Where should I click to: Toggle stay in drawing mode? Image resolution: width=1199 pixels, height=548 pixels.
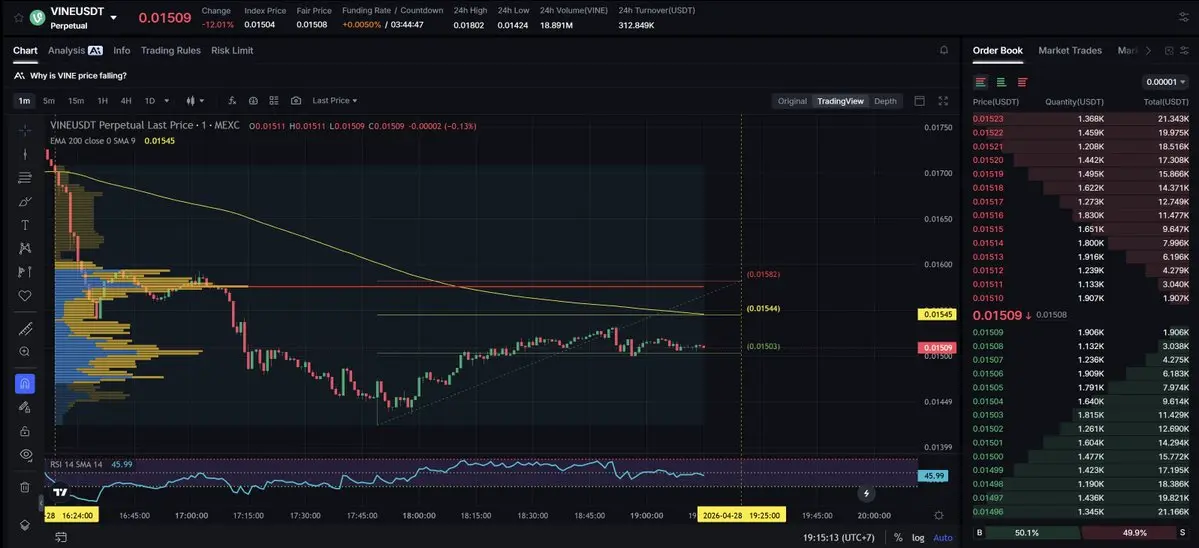pos(24,407)
